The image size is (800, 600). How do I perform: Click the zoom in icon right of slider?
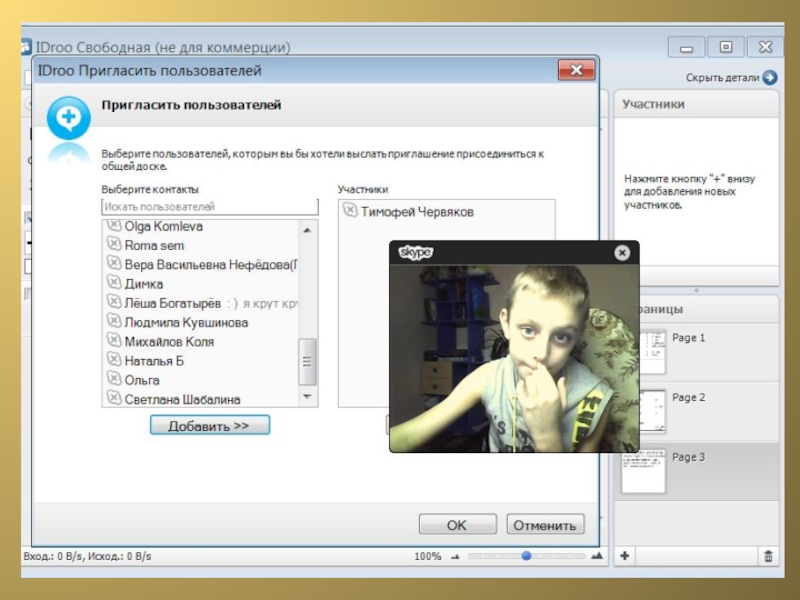click(x=597, y=556)
